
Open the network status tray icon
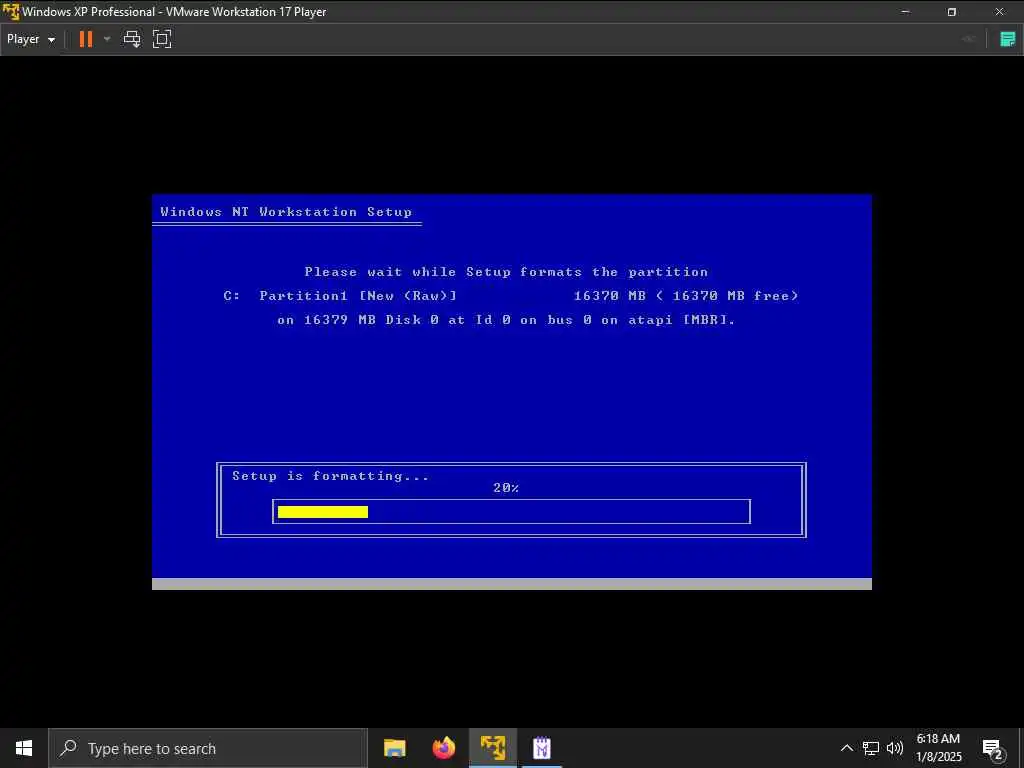click(871, 748)
